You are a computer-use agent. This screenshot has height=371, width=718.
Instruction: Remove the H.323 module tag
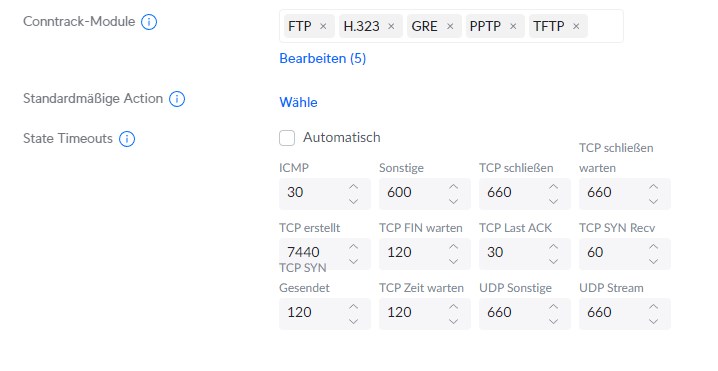(x=391, y=26)
